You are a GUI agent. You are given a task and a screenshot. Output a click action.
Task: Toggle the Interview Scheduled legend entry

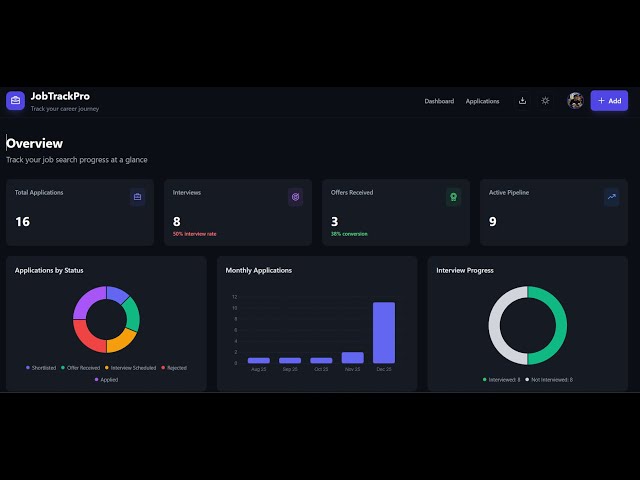pos(130,368)
